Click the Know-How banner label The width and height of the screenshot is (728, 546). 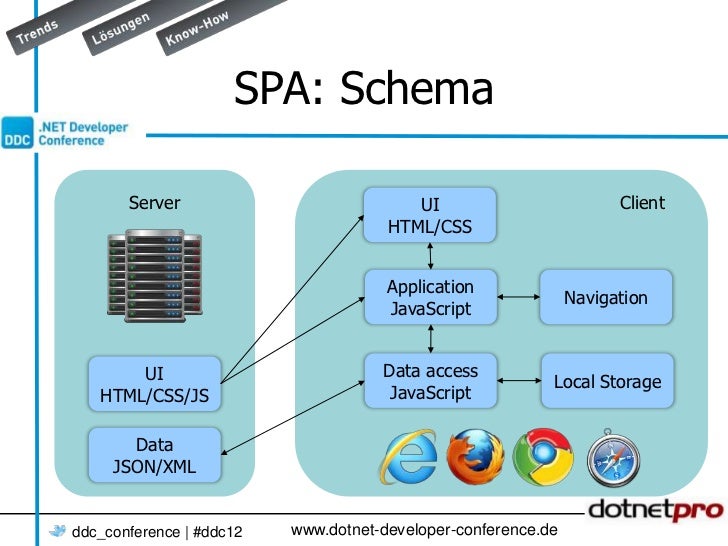[197, 28]
